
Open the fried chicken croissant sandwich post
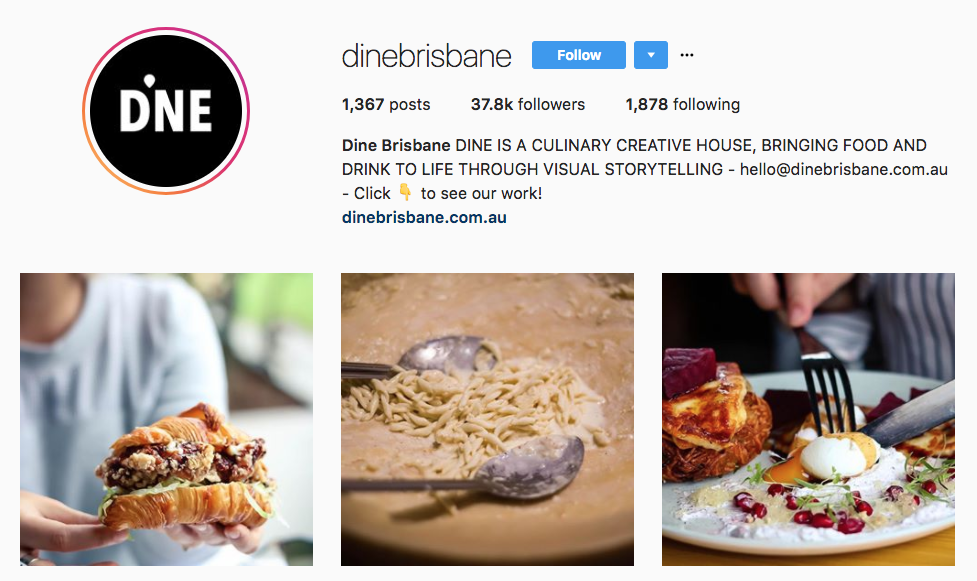[166, 420]
